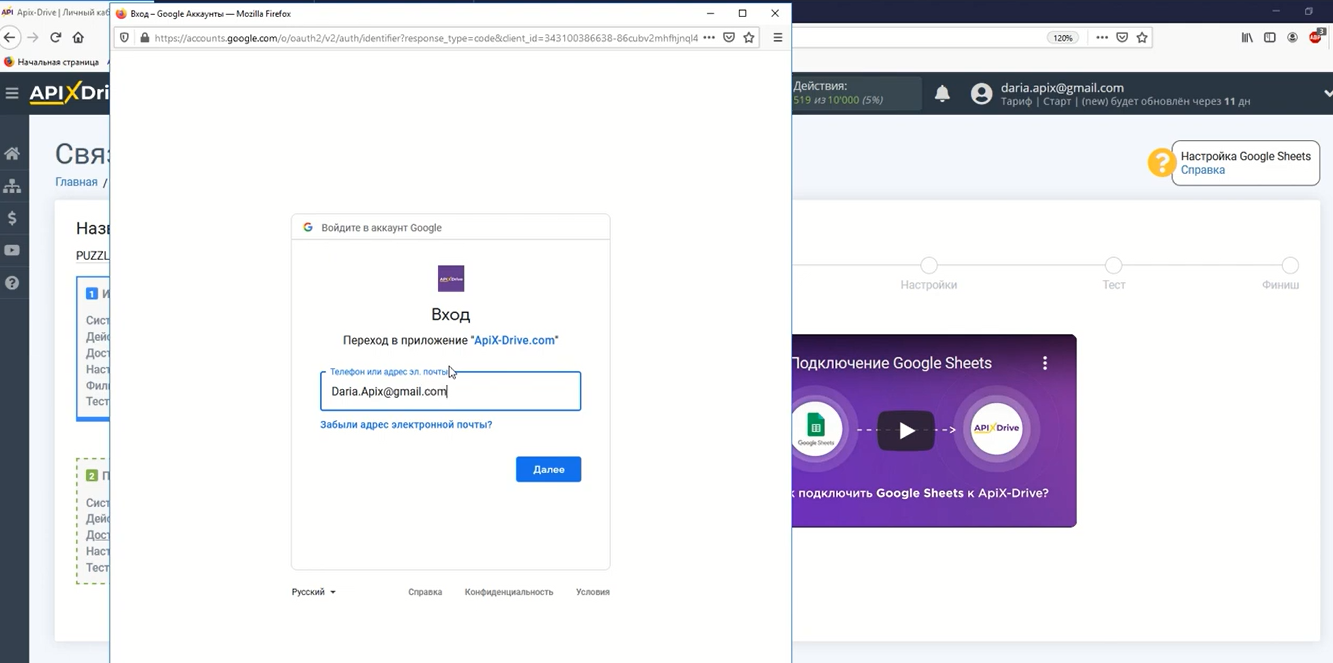Viewport: 1333px width, 663px height.
Task: Open the Firefox account icon in toolbar
Action: point(1293,38)
